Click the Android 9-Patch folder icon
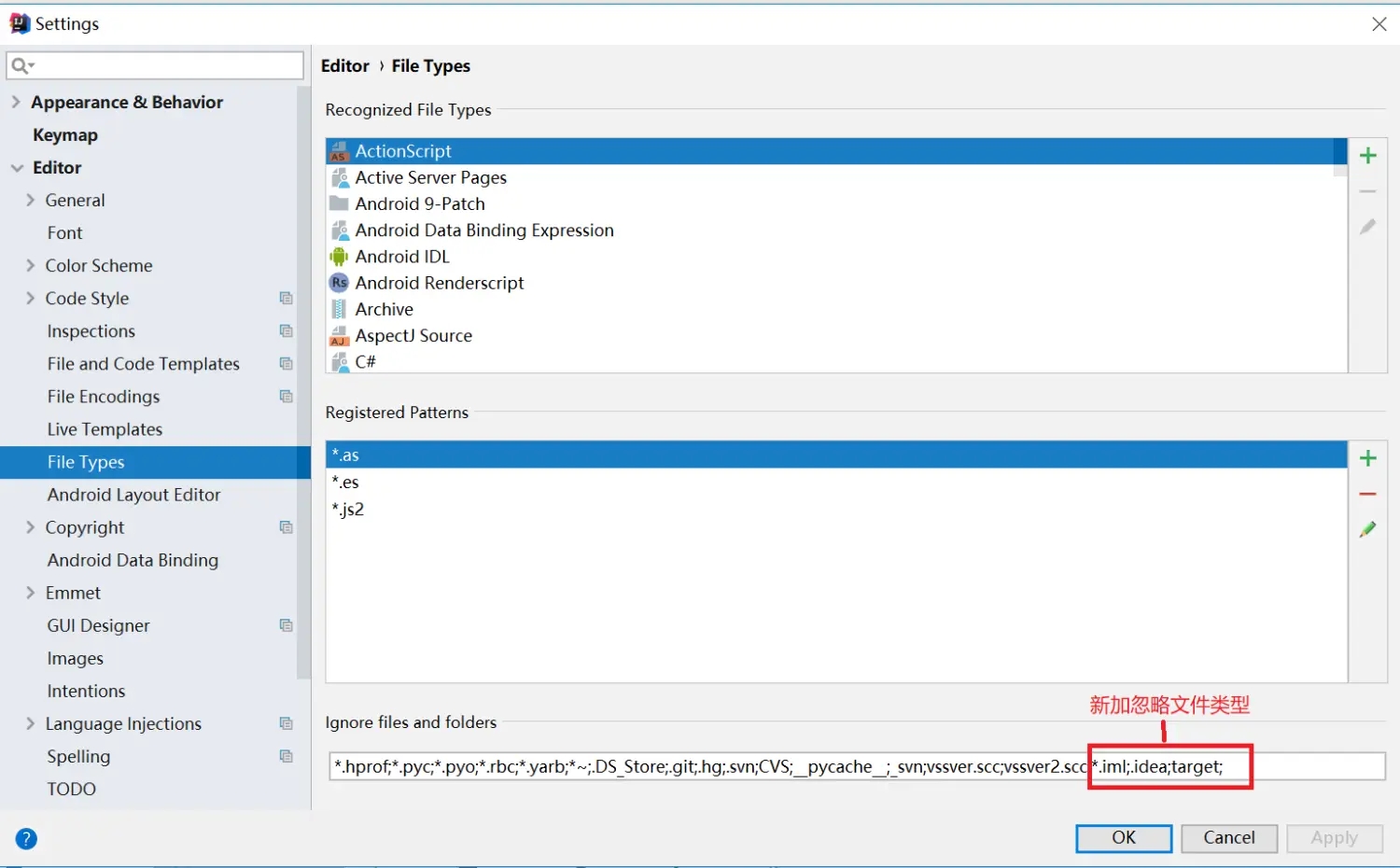 [340, 203]
